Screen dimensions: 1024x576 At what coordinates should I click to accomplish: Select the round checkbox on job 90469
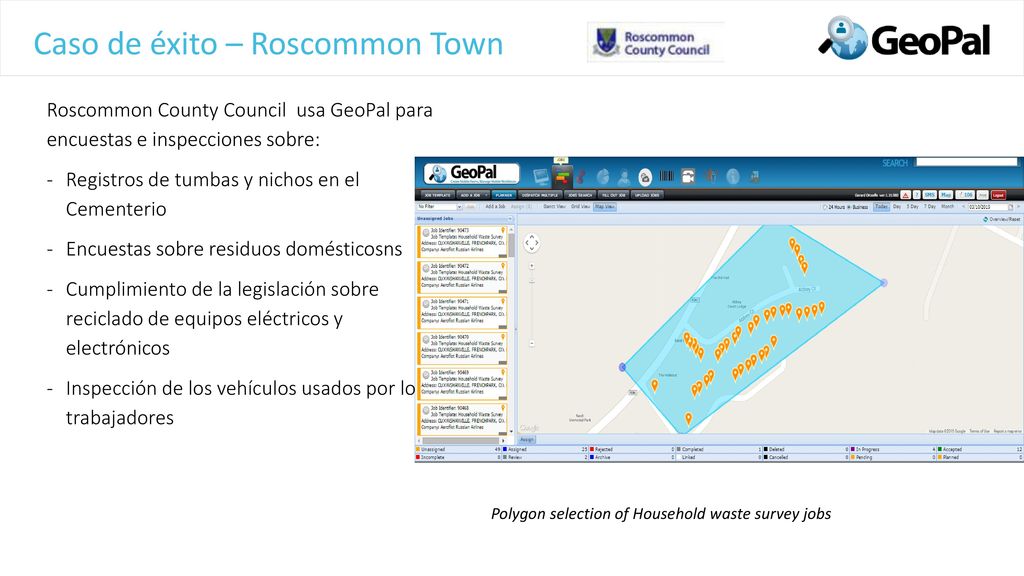(x=426, y=375)
